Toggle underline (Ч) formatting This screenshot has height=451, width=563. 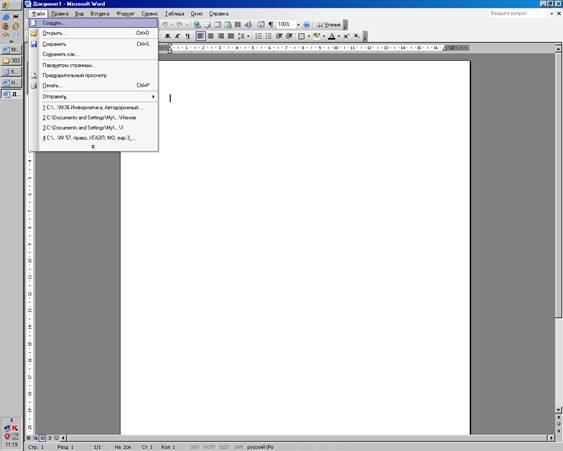tap(187, 36)
